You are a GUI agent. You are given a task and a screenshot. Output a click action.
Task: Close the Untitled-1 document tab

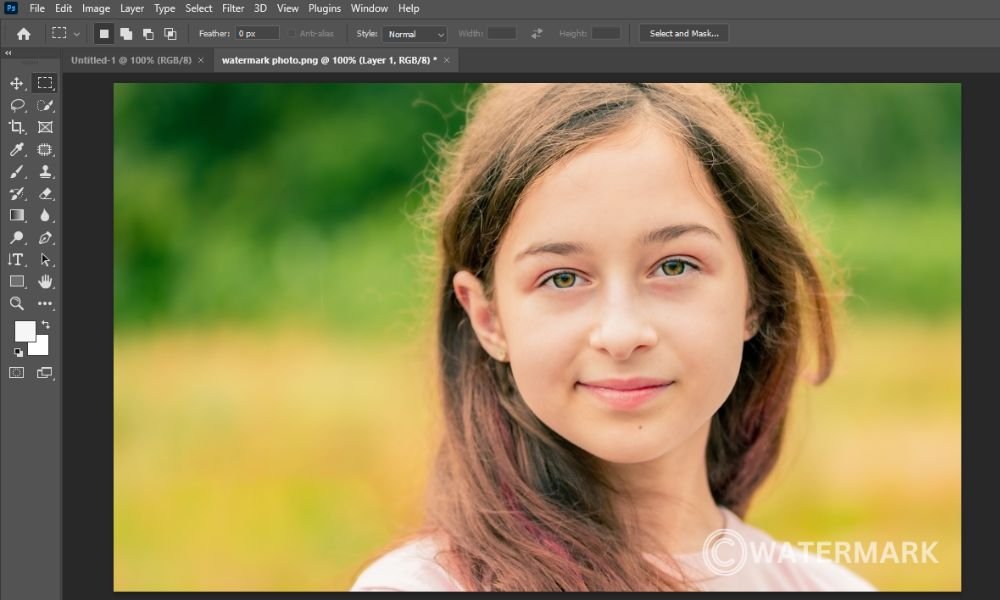pos(201,60)
